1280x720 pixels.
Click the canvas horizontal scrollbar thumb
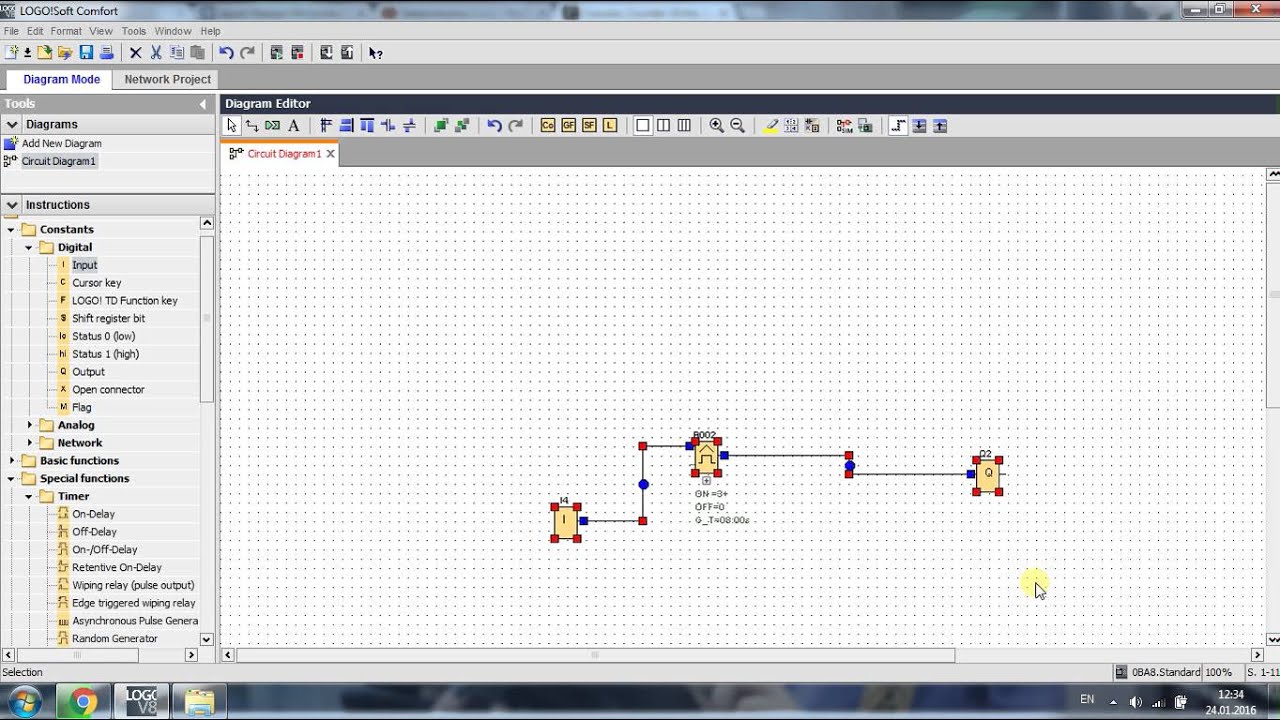[x=596, y=655]
